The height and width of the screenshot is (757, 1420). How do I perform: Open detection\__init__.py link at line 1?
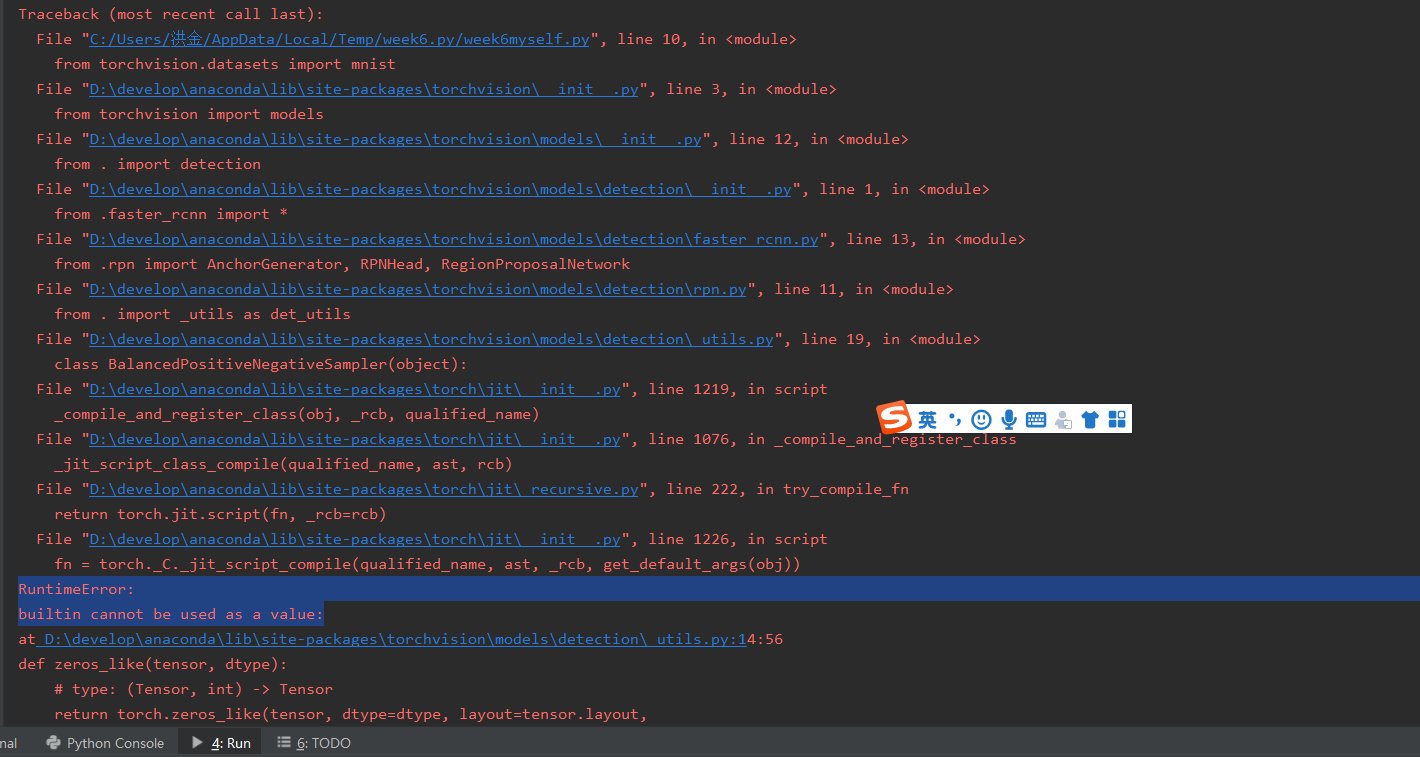(x=440, y=189)
